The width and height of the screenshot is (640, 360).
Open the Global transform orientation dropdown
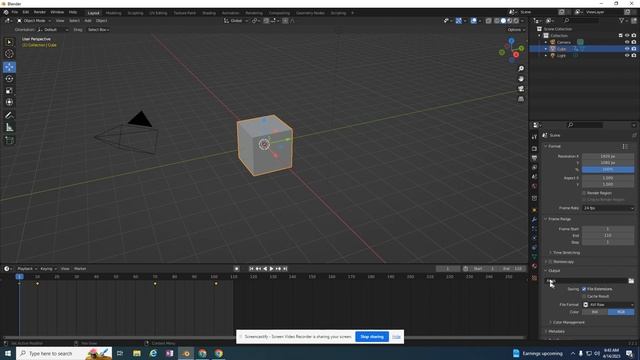tap(236, 20)
